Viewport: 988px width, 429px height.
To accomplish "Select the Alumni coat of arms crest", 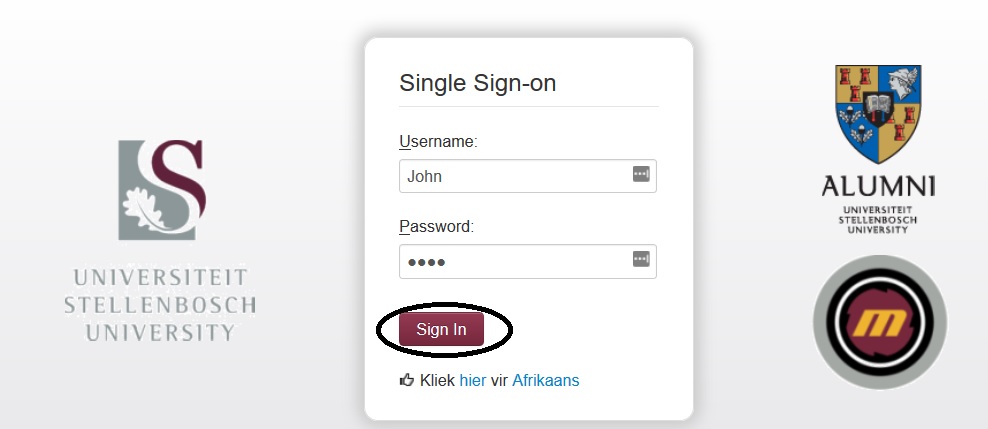I will click(878, 114).
